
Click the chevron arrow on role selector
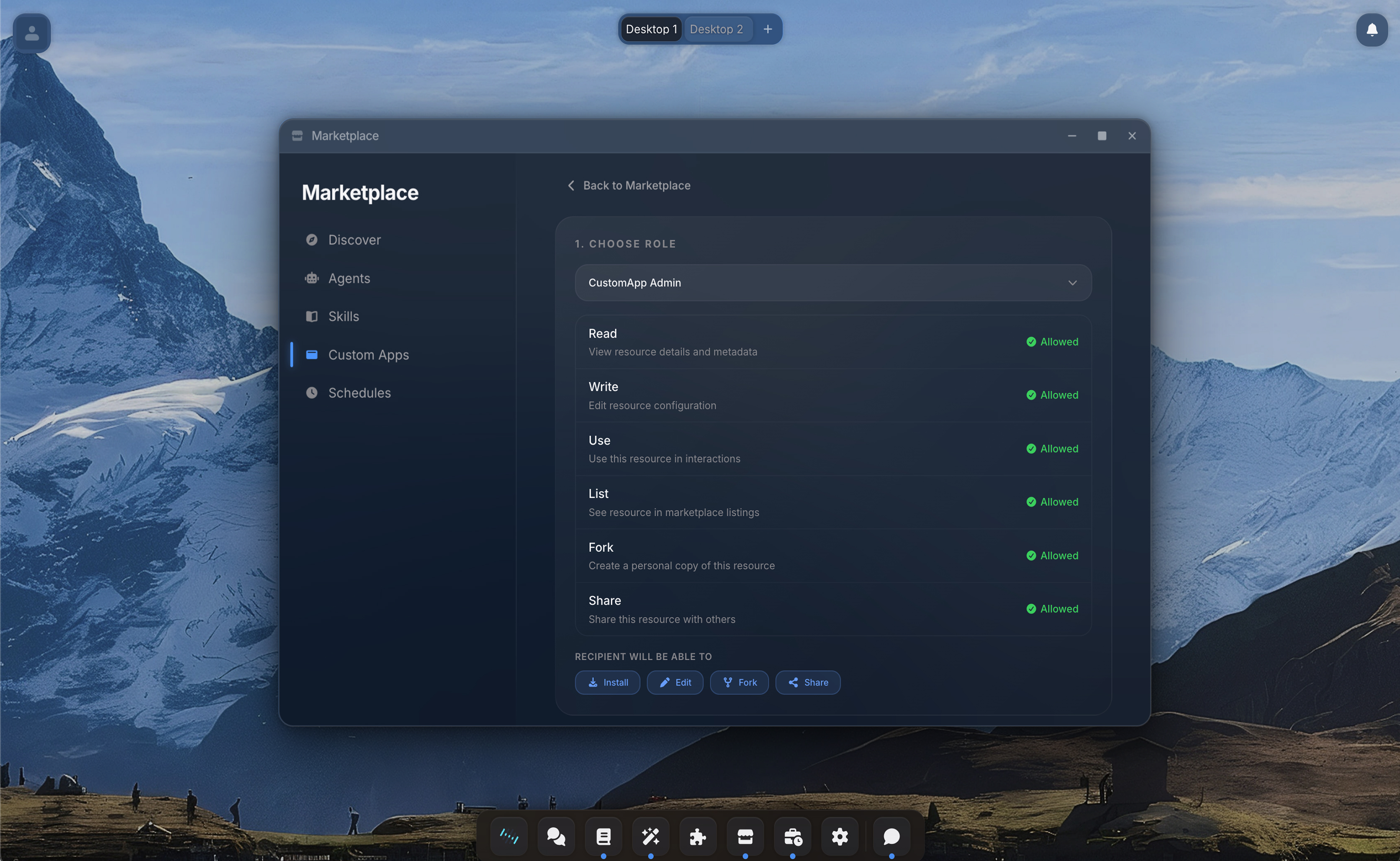pos(1072,282)
